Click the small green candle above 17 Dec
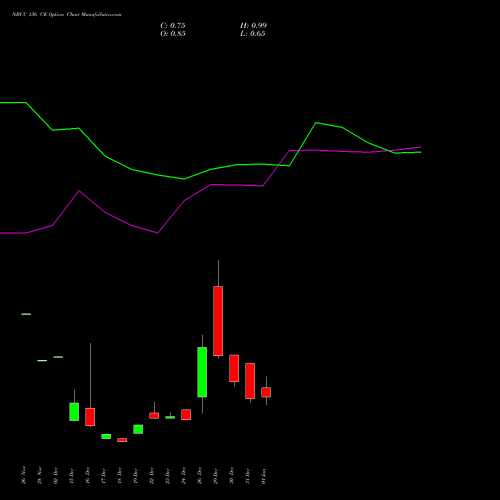Viewport: 500px width, 500px height. 106,436
